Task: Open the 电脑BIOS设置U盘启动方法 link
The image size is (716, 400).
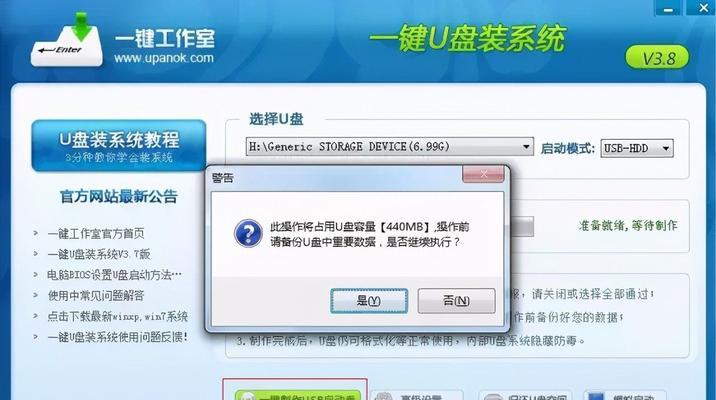Action: [x=114, y=275]
